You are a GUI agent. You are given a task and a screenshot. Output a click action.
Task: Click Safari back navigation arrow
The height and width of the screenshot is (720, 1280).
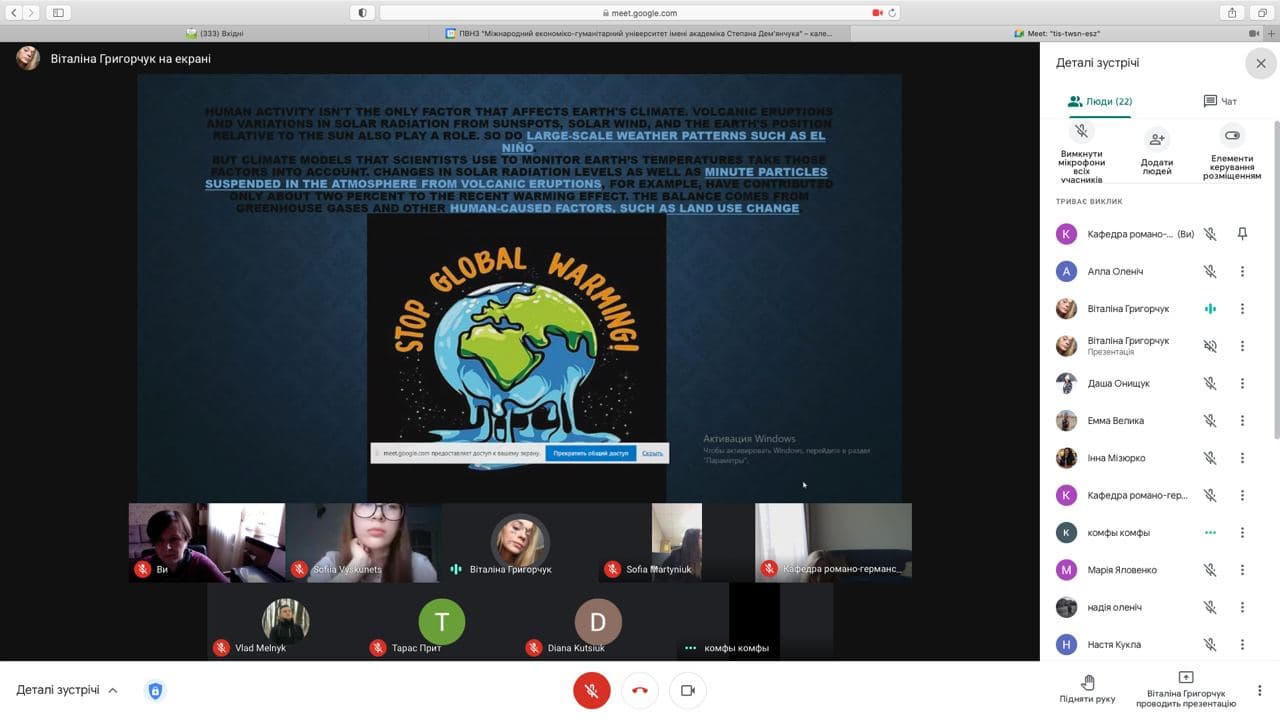click(x=14, y=13)
